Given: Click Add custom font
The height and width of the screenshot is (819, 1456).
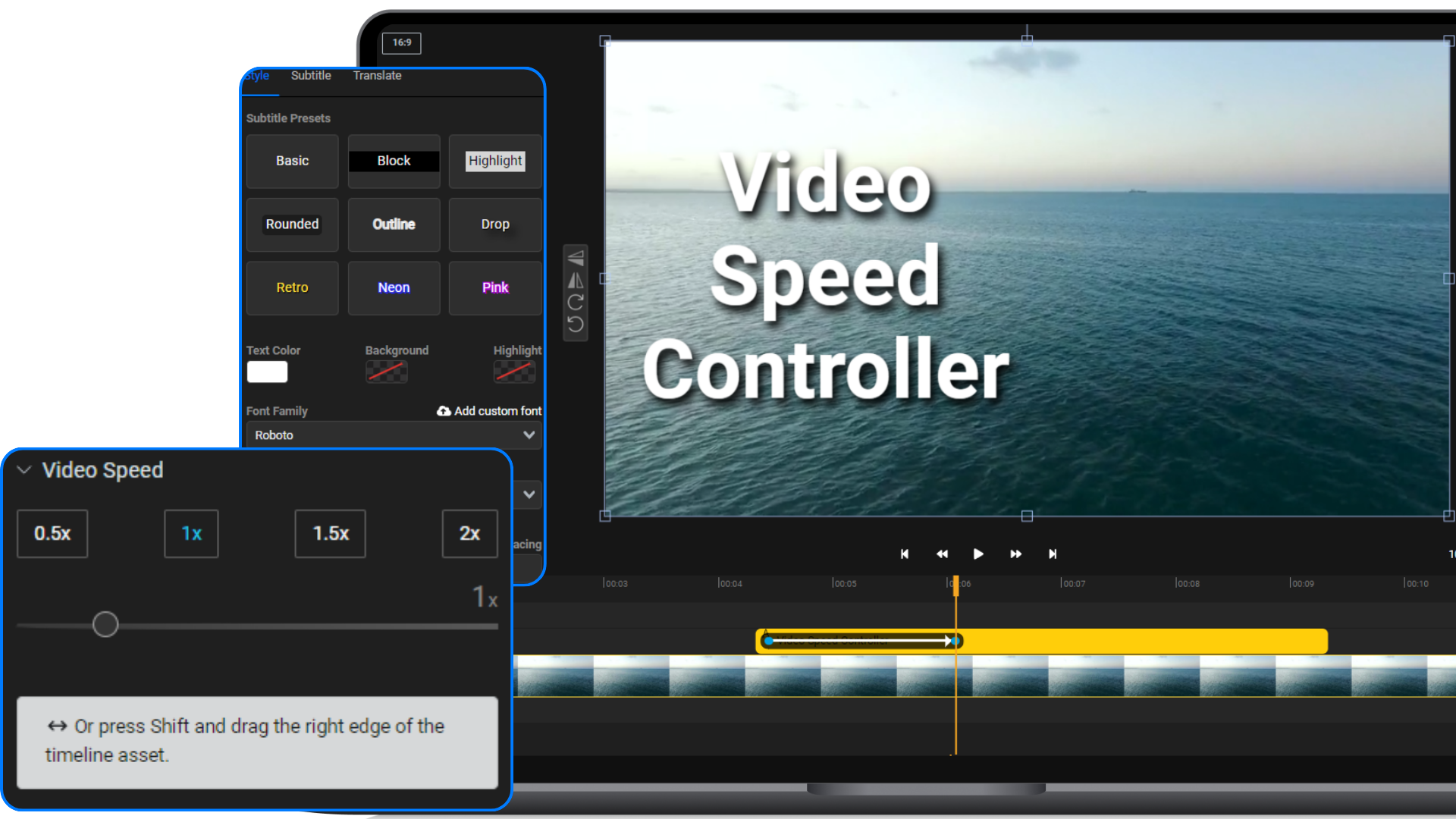Looking at the screenshot, I should 489,410.
